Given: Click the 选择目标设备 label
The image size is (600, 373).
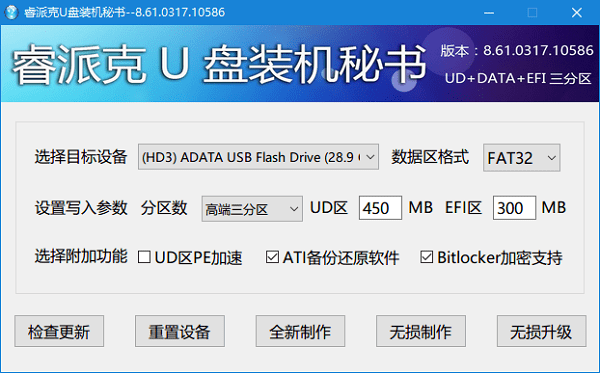Looking at the screenshot, I should click(81, 157).
